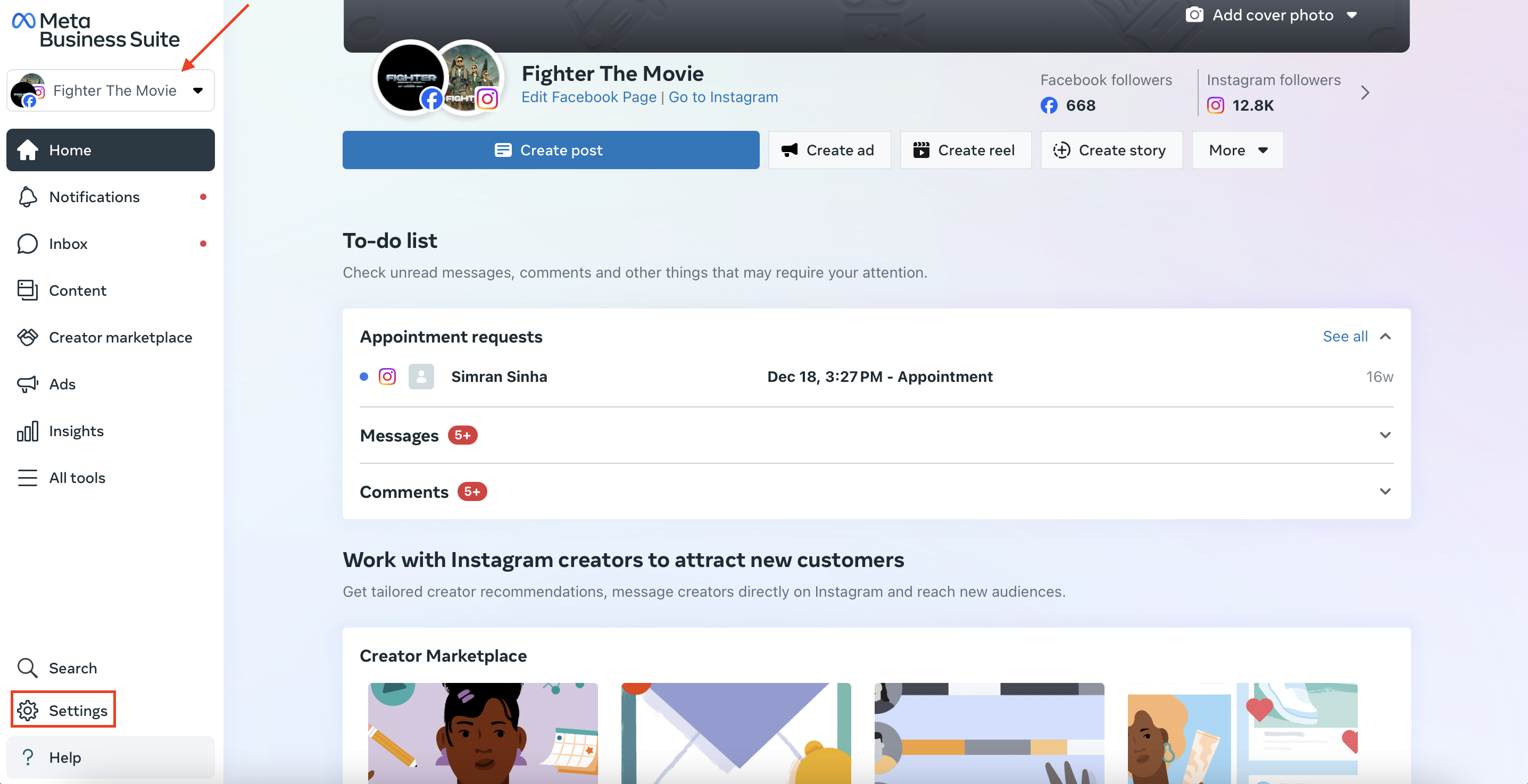Click Instagram icon beside Simran Sinha
Image resolution: width=1528 pixels, height=784 pixels.
[387, 377]
